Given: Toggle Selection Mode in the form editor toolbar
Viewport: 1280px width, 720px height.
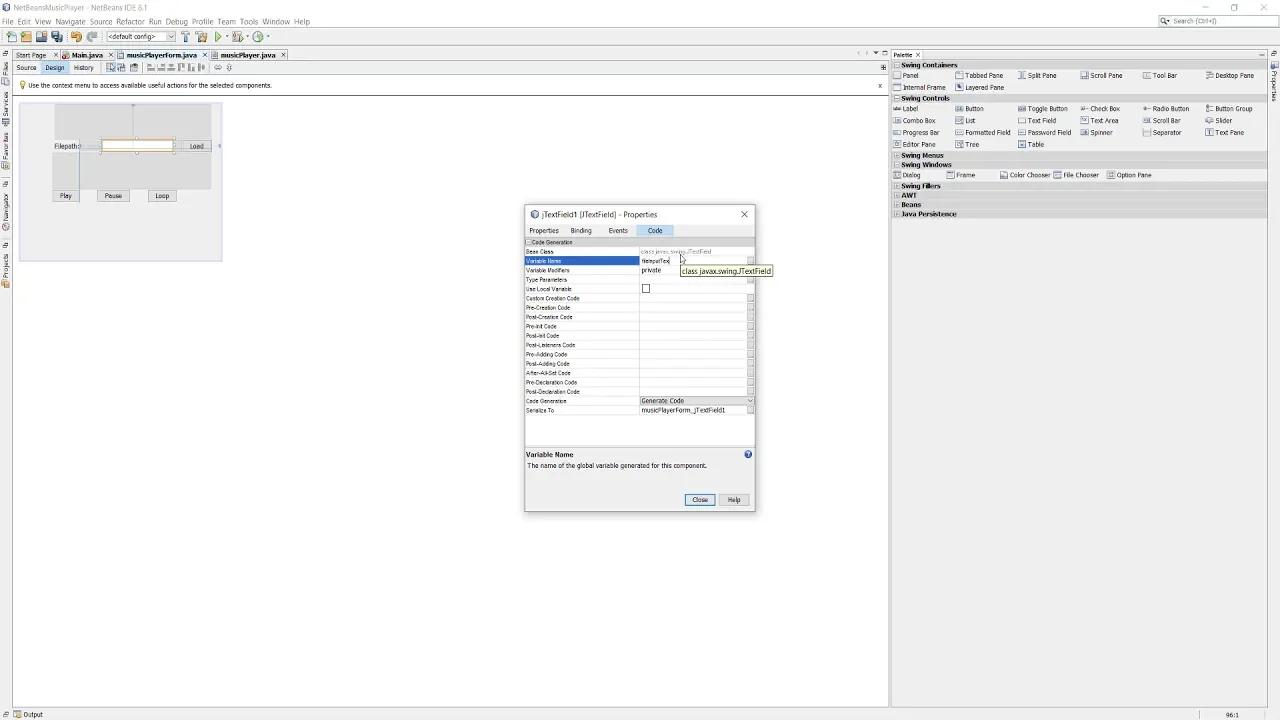Looking at the screenshot, I should (111, 68).
